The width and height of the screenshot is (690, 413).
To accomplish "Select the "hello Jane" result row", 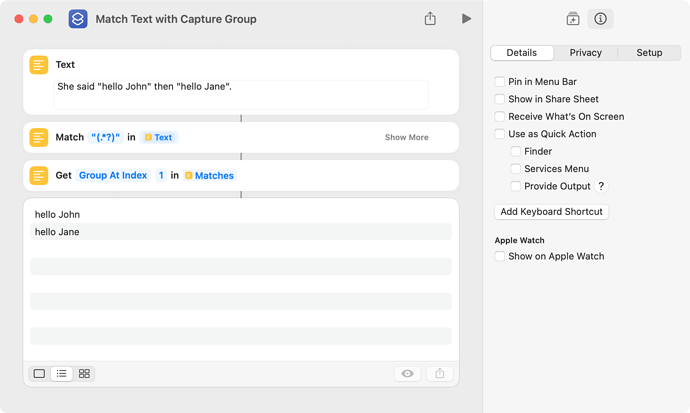I will [241, 232].
